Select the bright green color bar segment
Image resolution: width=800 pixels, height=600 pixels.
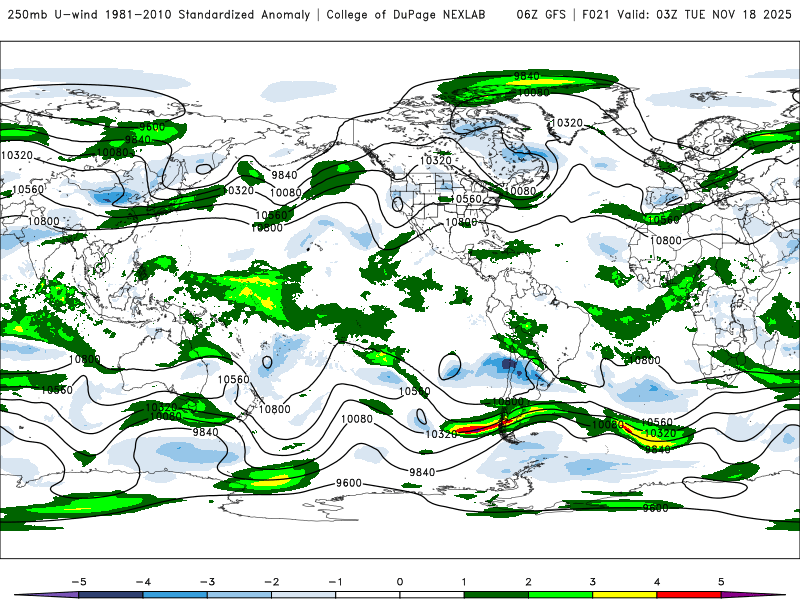(x=560, y=595)
